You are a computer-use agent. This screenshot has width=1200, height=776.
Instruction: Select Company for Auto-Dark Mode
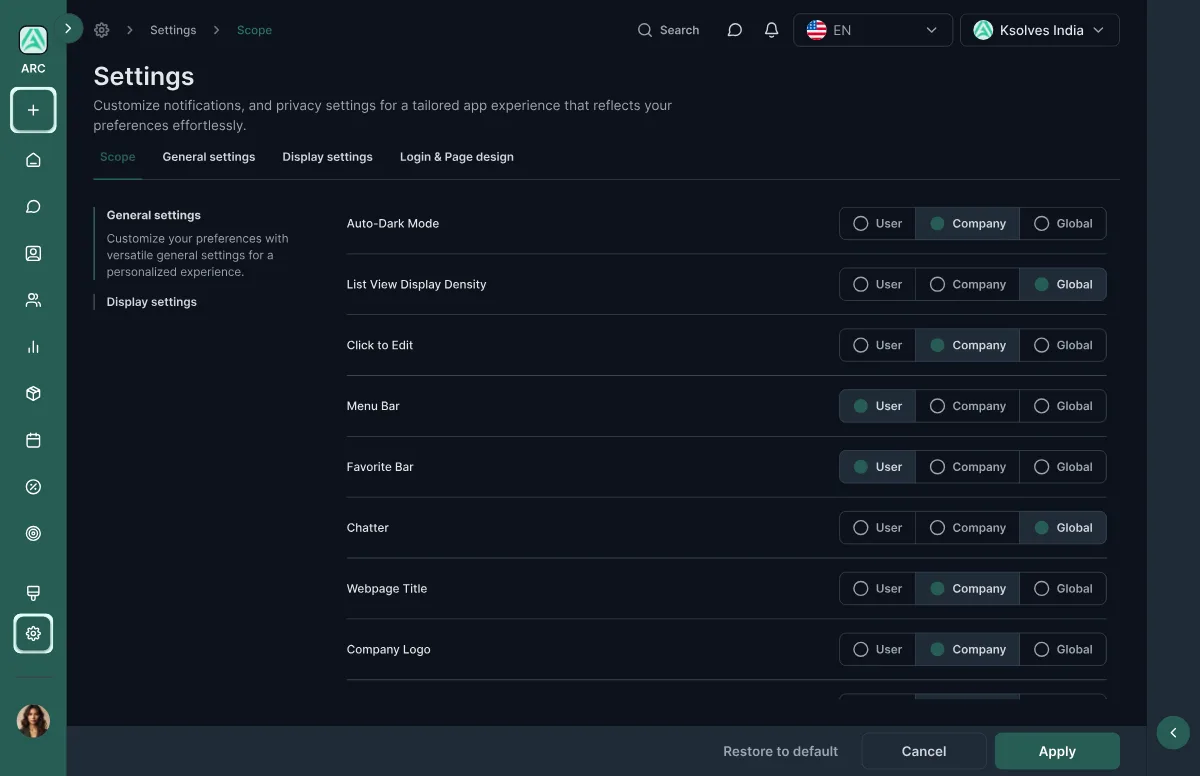[x=967, y=224]
